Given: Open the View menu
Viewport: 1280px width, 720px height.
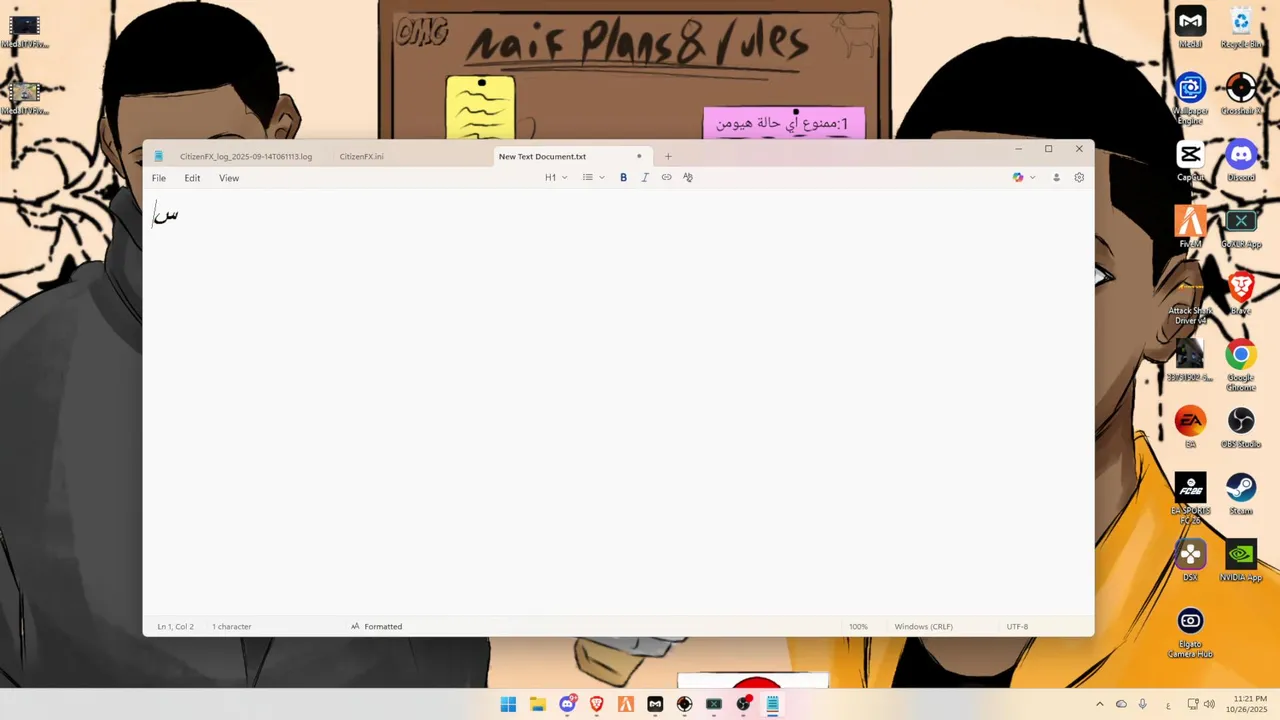Looking at the screenshot, I should 229,178.
